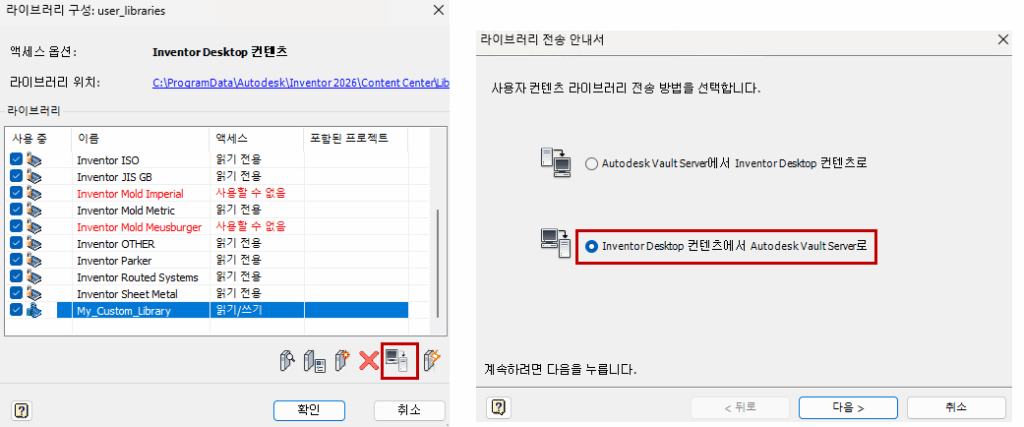The width and height of the screenshot is (1024, 427).
Task: Click the library list vertical scrollbar
Action: click(439, 262)
